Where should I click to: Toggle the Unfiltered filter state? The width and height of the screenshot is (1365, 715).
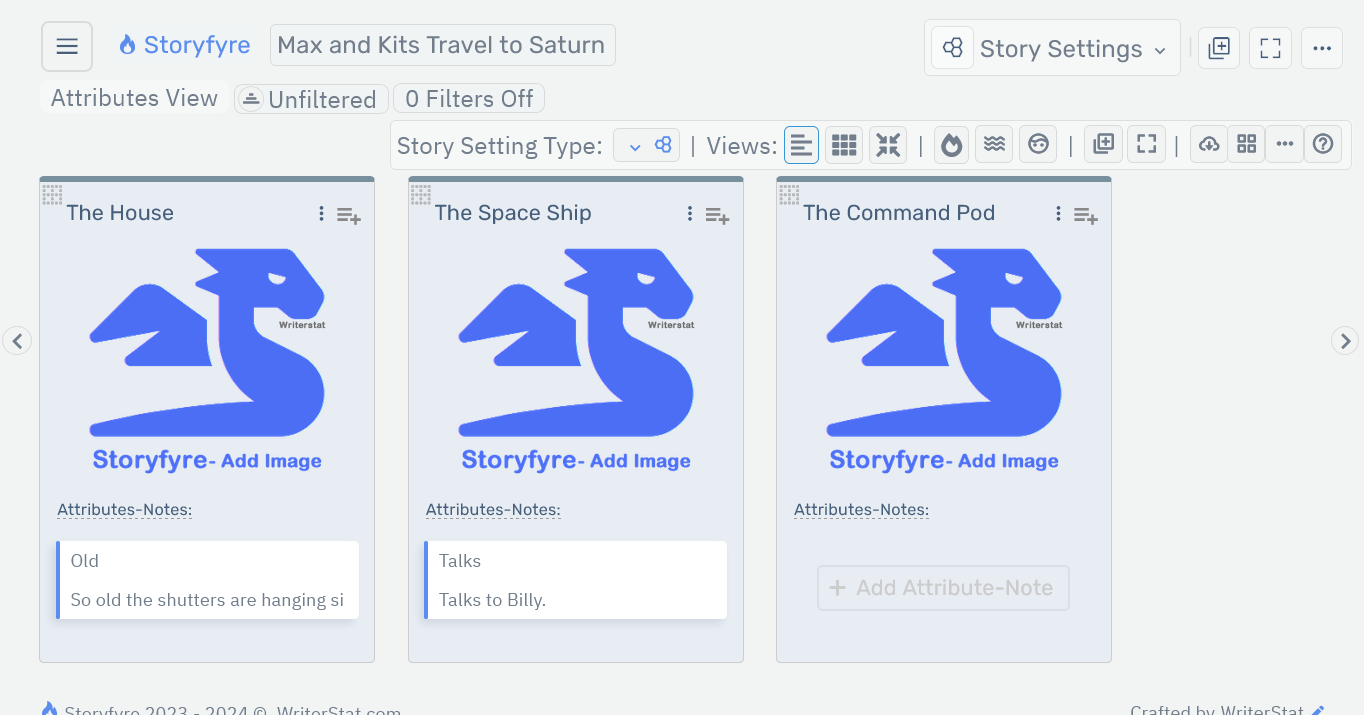[310, 98]
